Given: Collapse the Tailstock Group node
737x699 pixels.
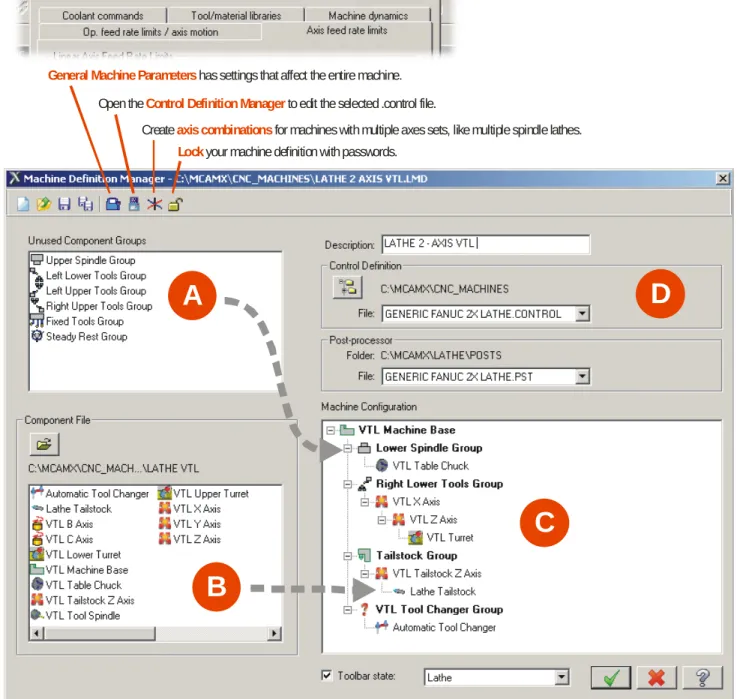Looking at the screenshot, I should pos(348,556).
